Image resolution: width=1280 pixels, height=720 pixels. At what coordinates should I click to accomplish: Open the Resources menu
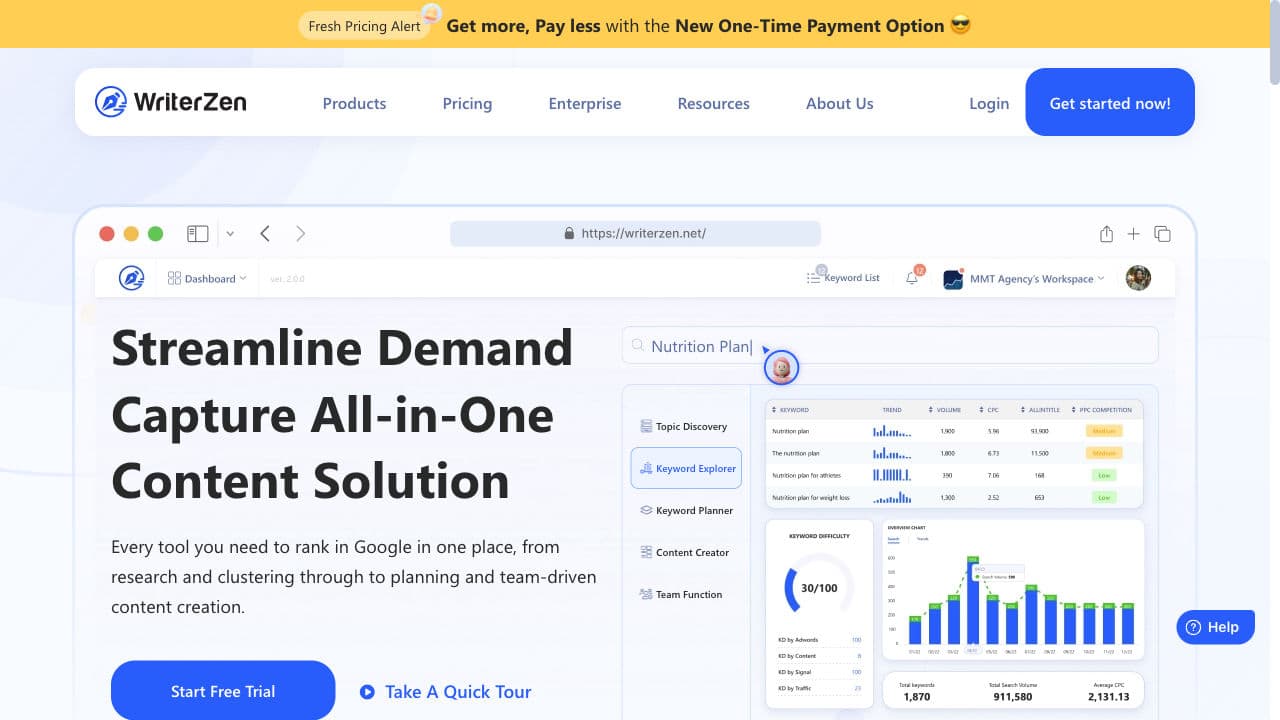(713, 103)
